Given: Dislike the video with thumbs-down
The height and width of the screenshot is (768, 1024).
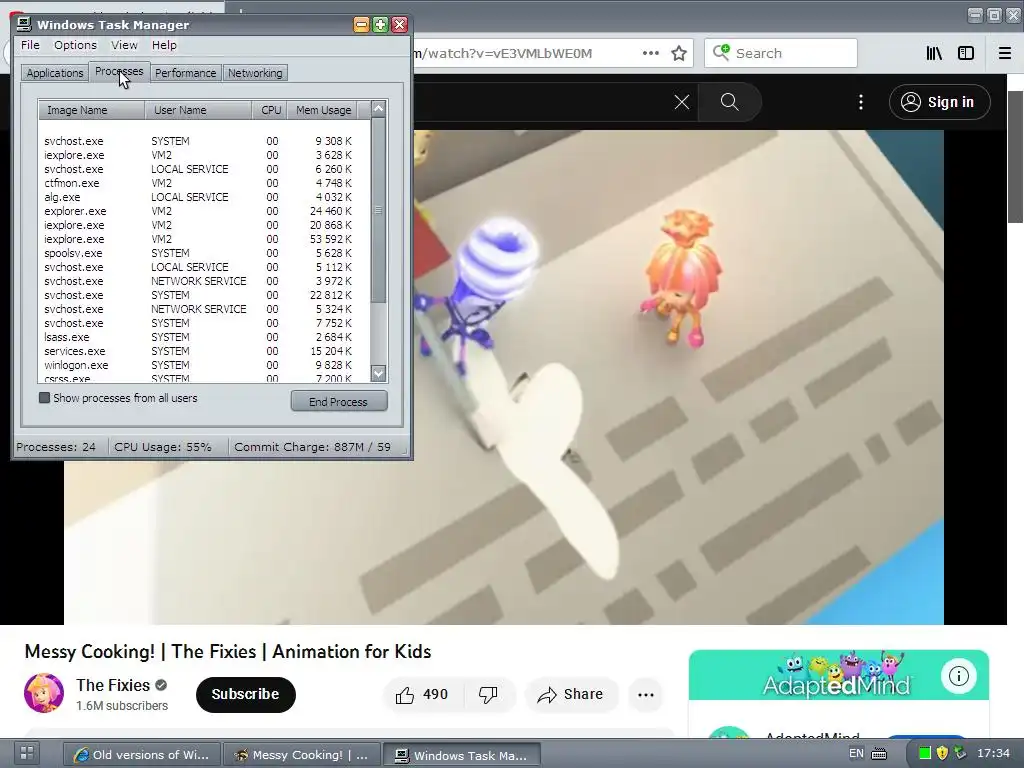Looking at the screenshot, I should (488, 694).
